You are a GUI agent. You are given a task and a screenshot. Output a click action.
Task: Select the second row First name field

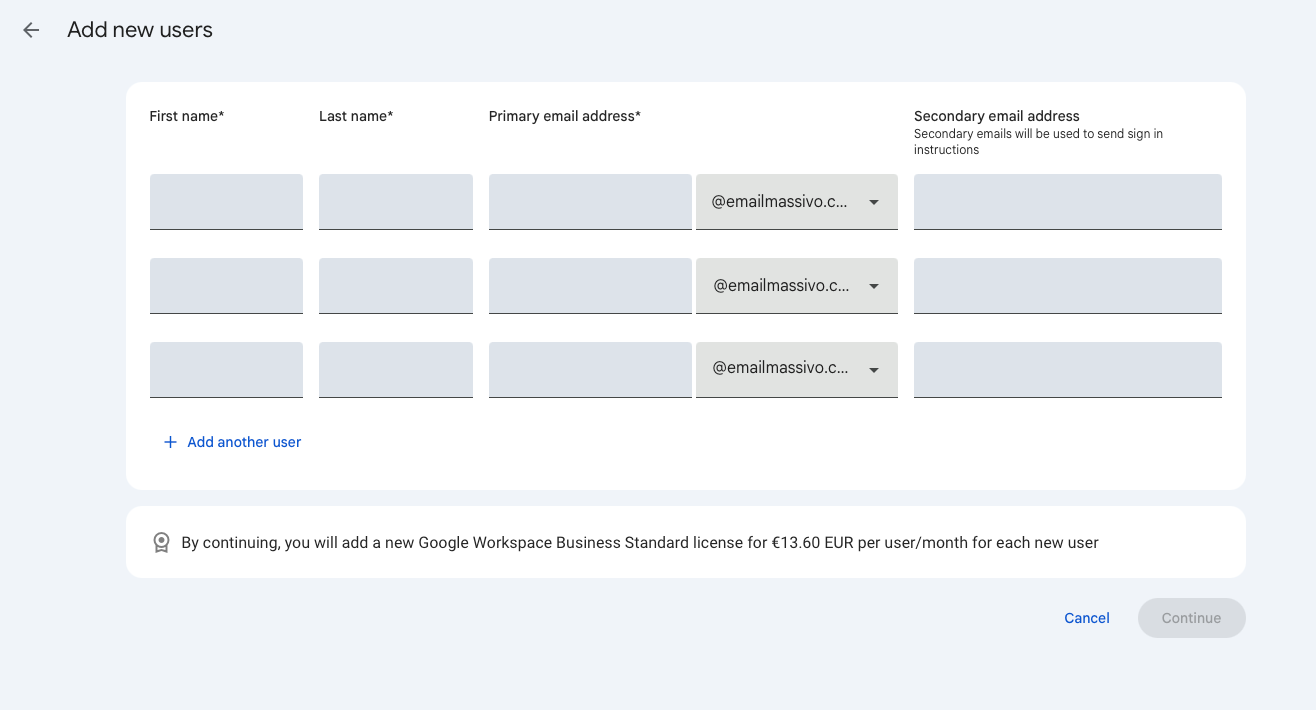[x=226, y=286]
